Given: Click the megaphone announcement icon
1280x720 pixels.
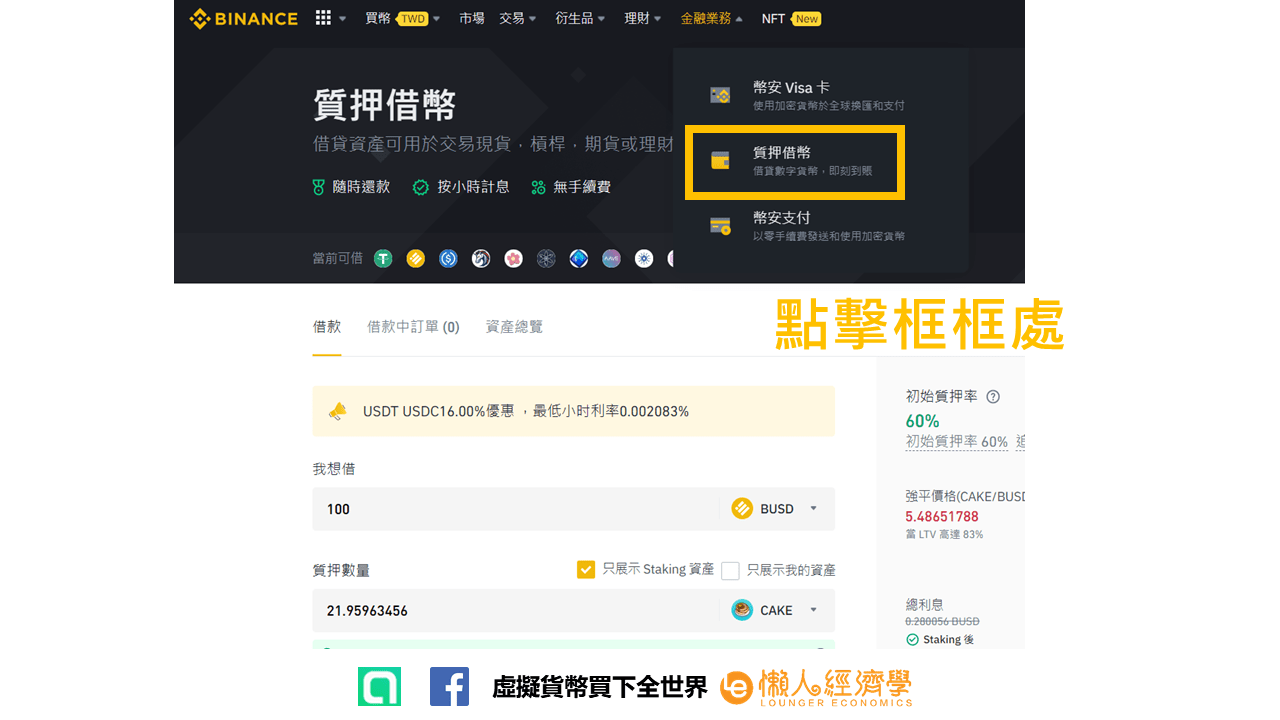Looking at the screenshot, I should pyautogui.click(x=338, y=411).
